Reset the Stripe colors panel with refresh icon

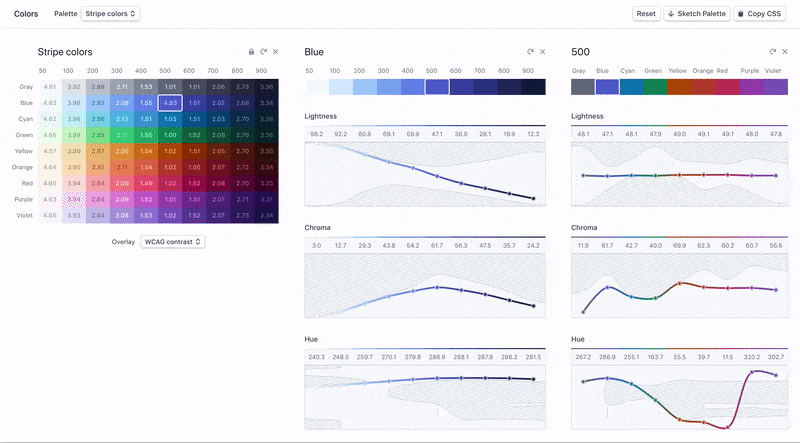click(x=263, y=52)
